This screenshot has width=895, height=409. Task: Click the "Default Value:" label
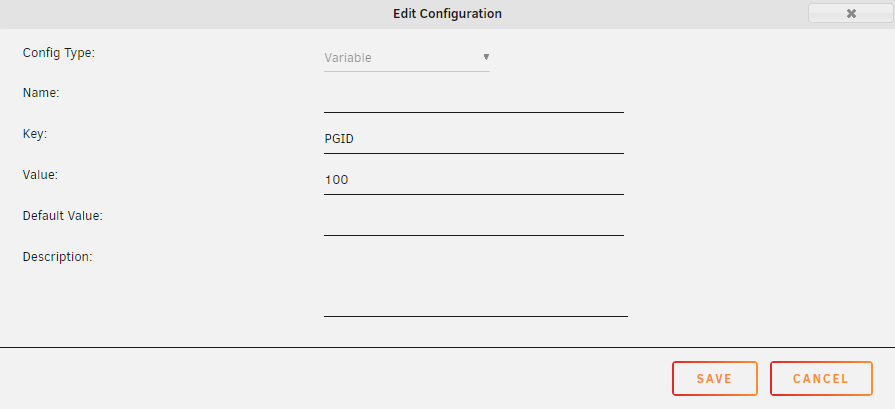63,215
